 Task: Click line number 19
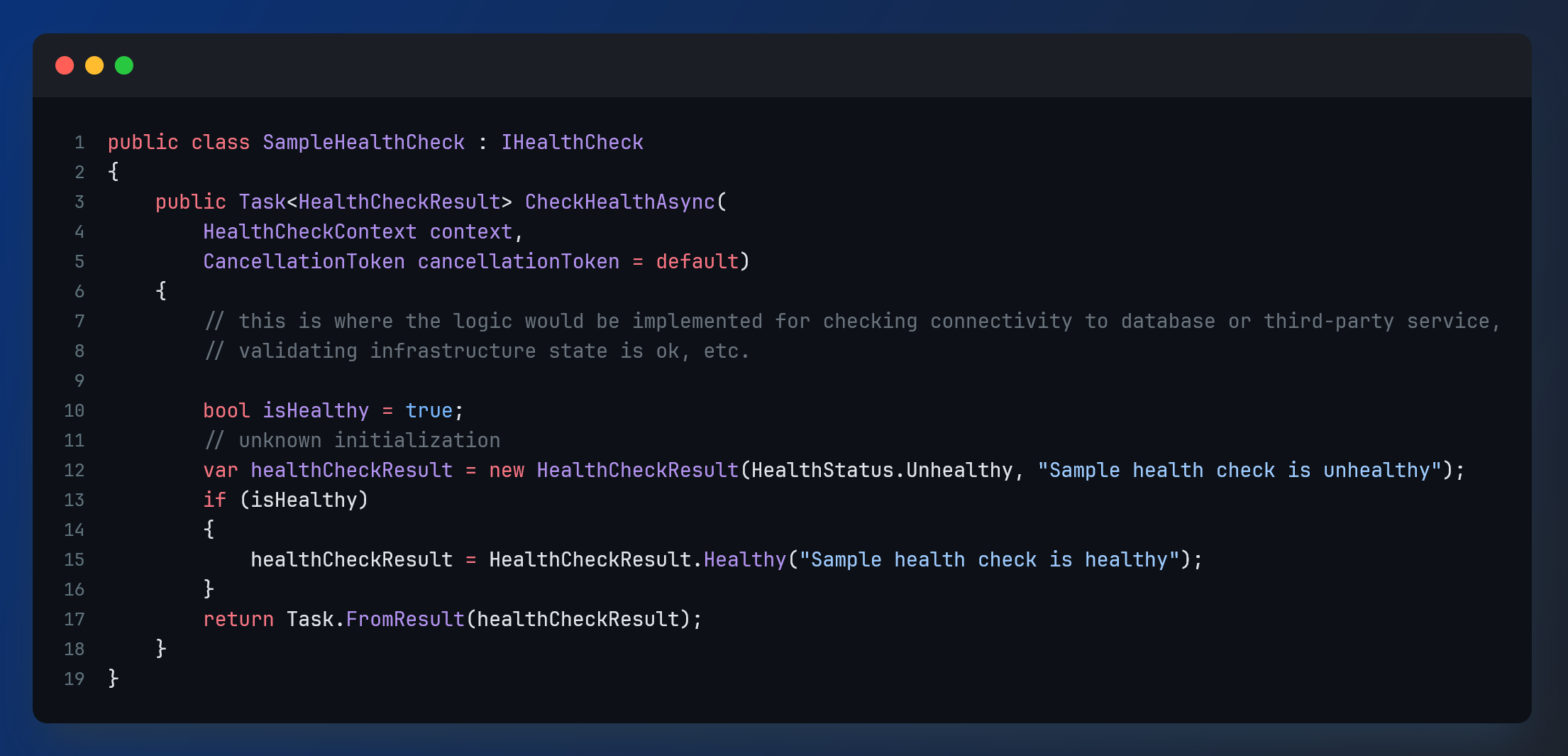tap(74, 679)
